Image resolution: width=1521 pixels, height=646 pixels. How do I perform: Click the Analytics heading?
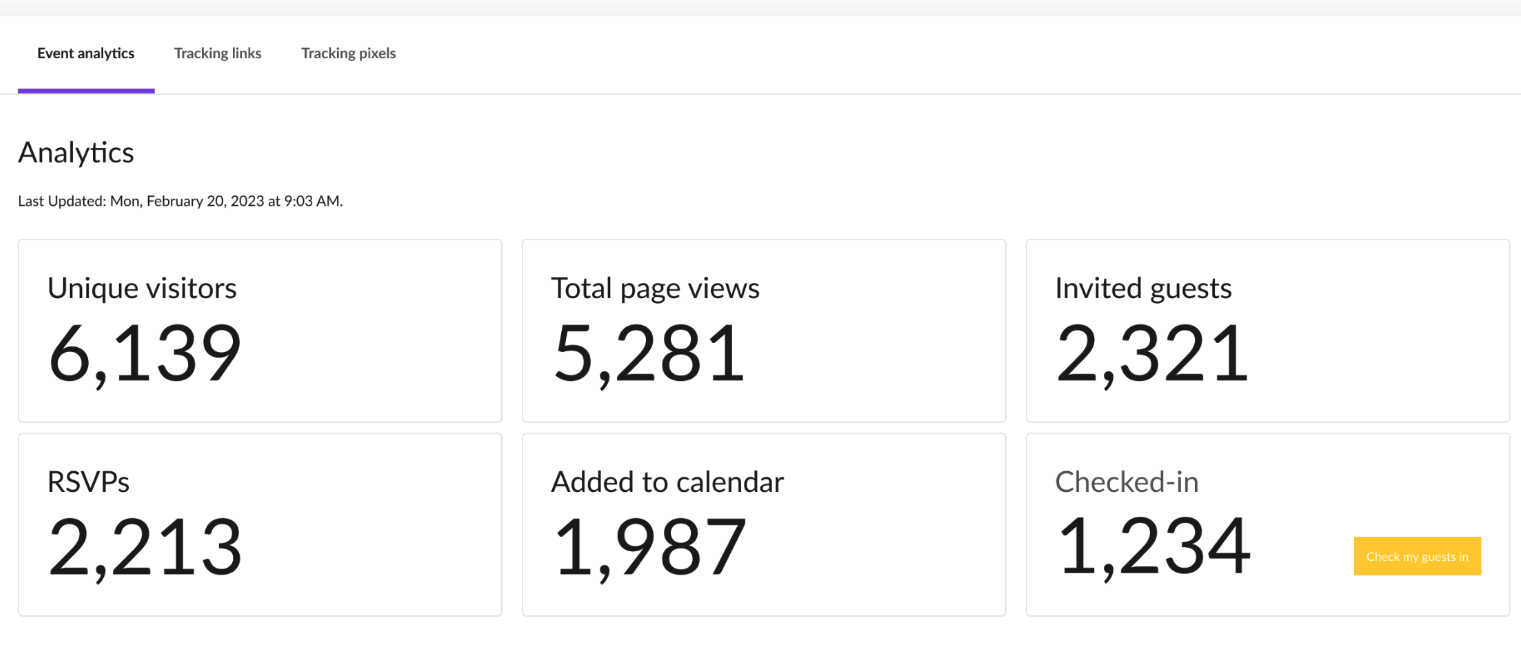click(76, 152)
